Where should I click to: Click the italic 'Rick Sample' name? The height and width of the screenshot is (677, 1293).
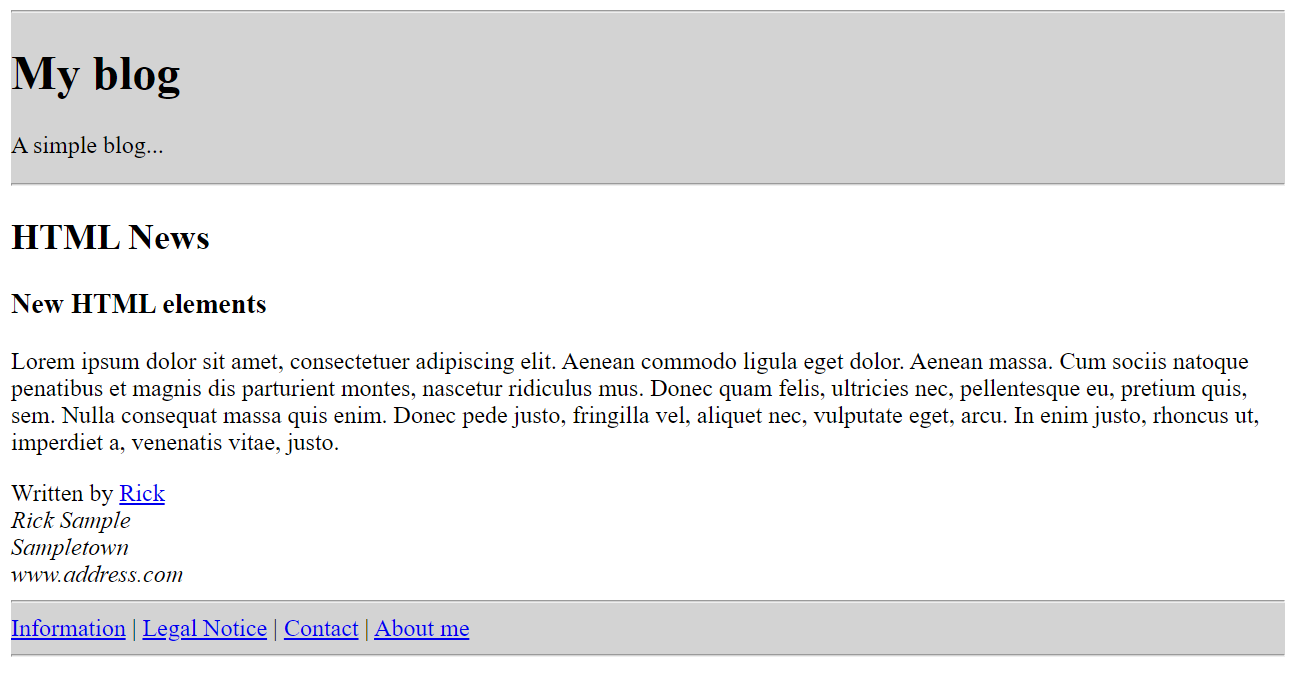tap(71, 521)
